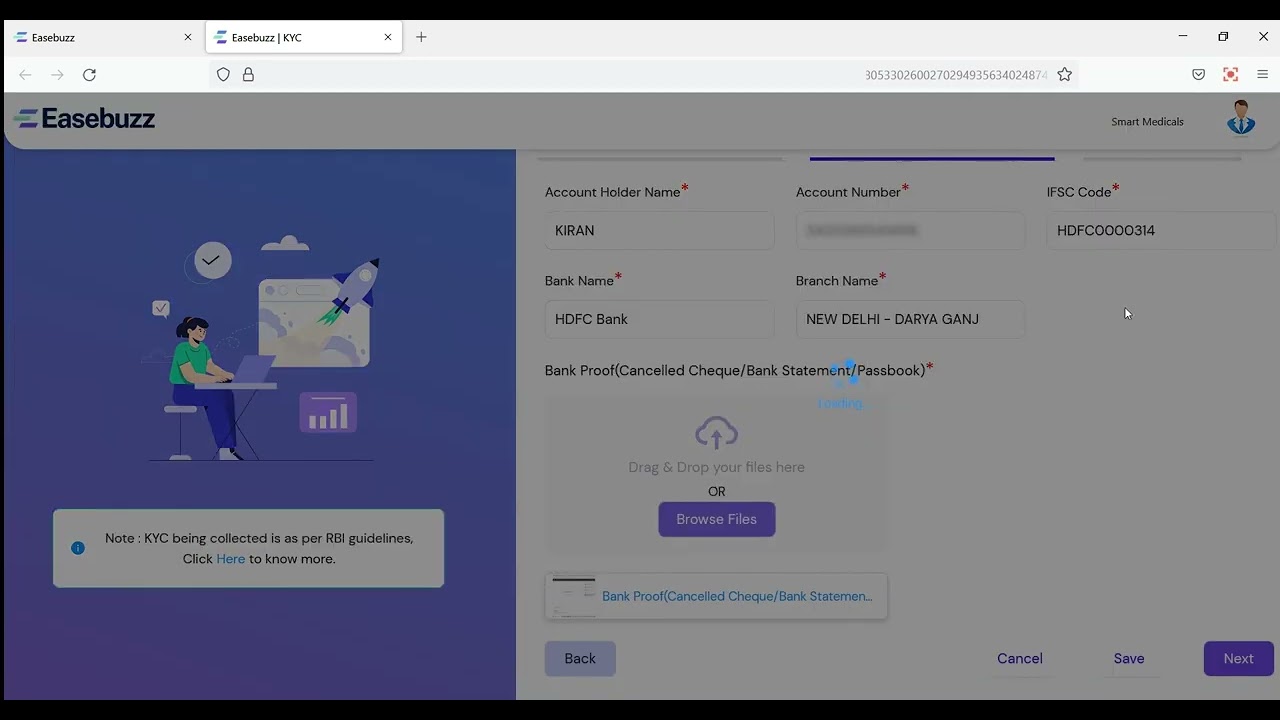Open a new browser tab
1280x720 pixels.
click(x=421, y=37)
